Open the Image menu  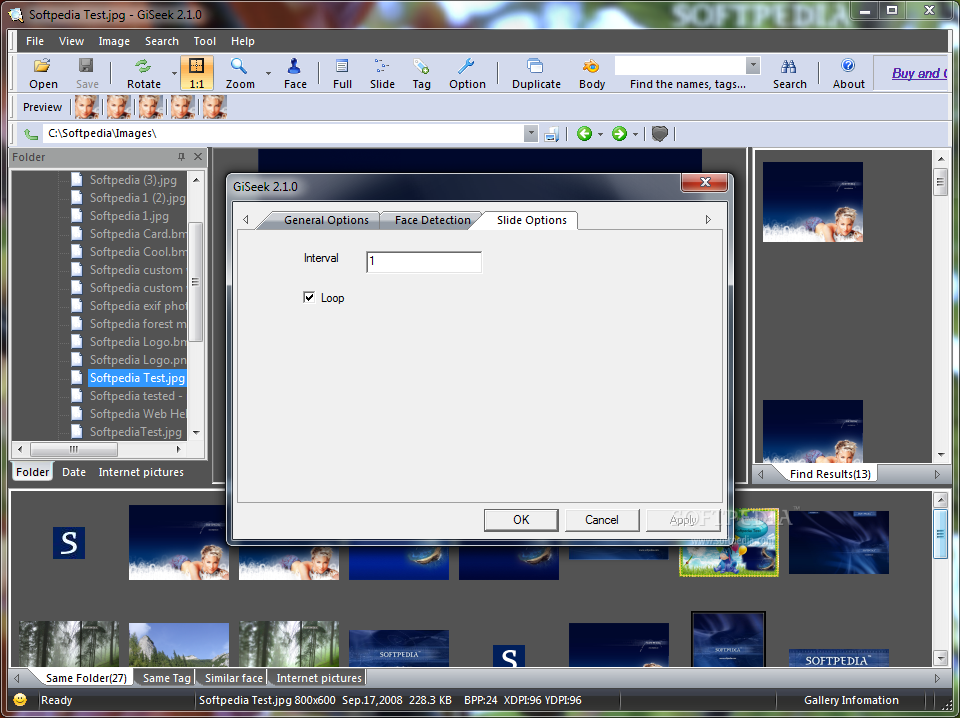coord(114,41)
